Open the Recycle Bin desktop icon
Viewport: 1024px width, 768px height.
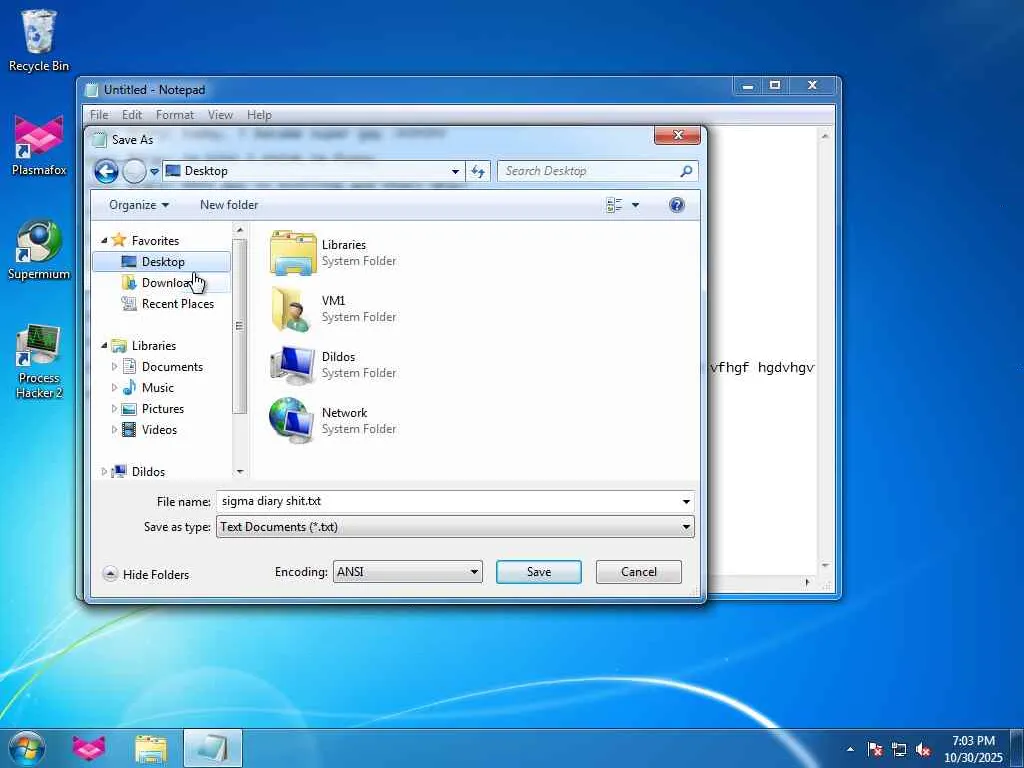coord(39,40)
